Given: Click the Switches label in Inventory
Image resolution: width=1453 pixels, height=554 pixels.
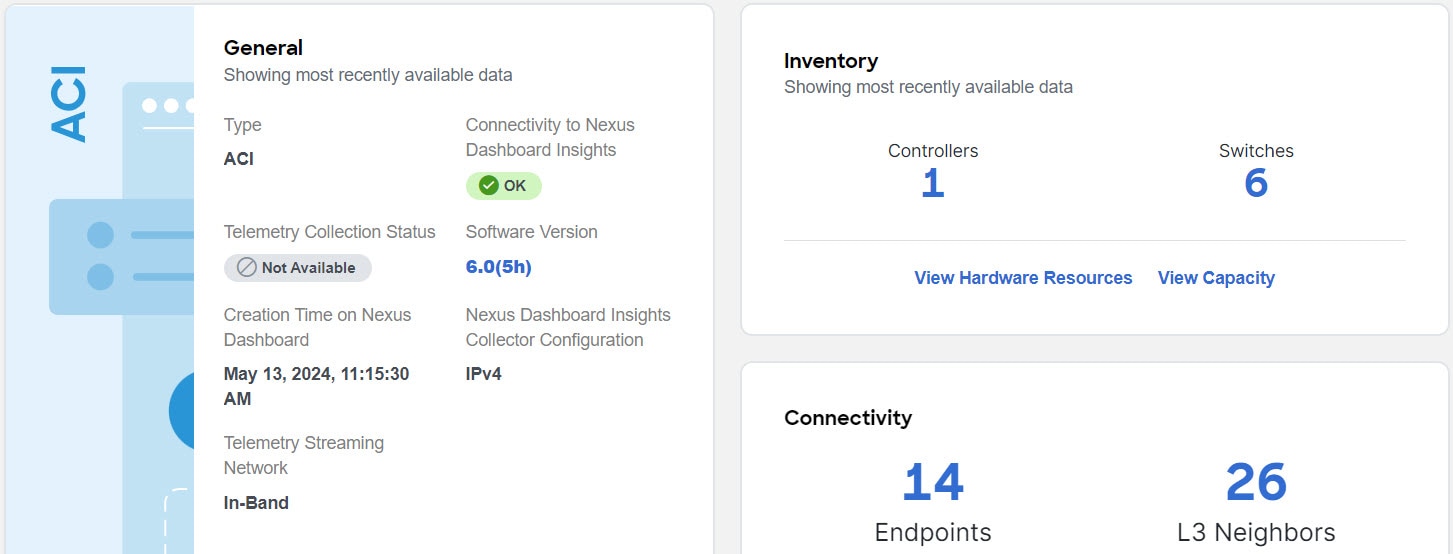Looking at the screenshot, I should [x=1256, y=151].
